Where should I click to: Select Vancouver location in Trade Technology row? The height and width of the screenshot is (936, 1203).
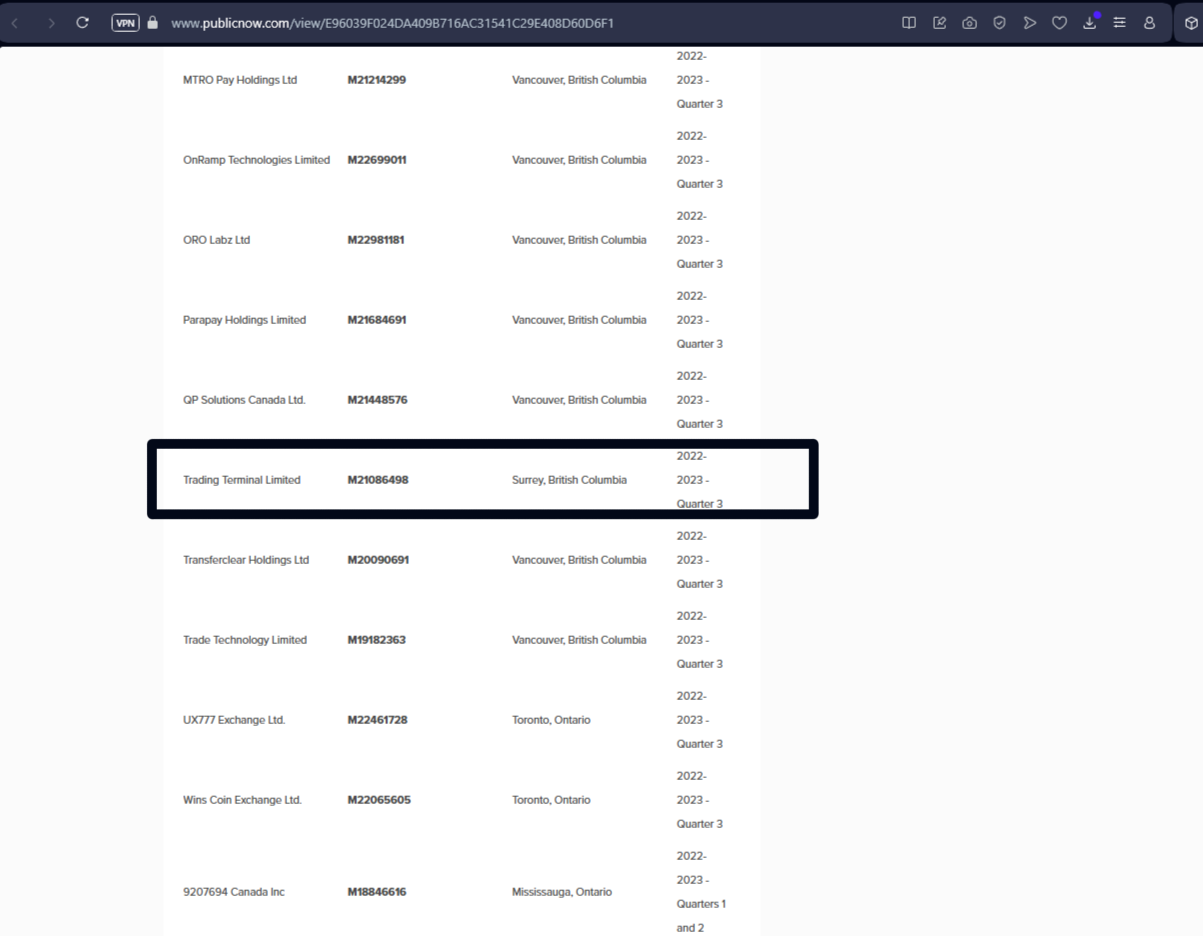click(x=579, y=640)
